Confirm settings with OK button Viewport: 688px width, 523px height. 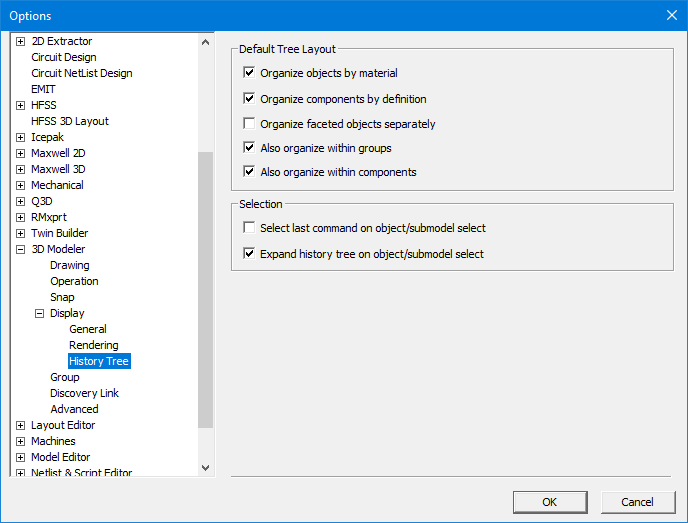(550, 502)
